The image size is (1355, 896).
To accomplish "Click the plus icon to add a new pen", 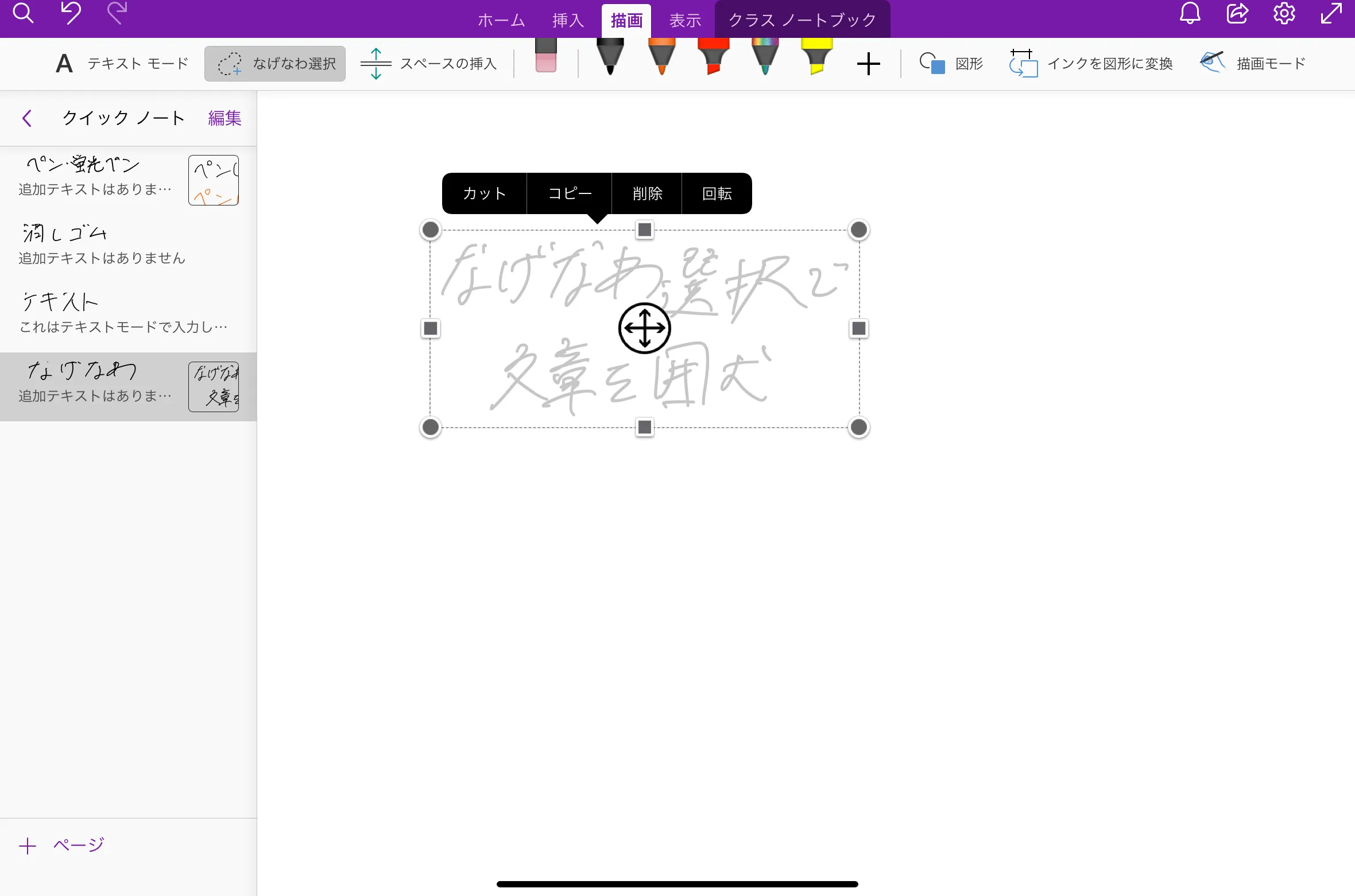I will click(x=868, y=63).
